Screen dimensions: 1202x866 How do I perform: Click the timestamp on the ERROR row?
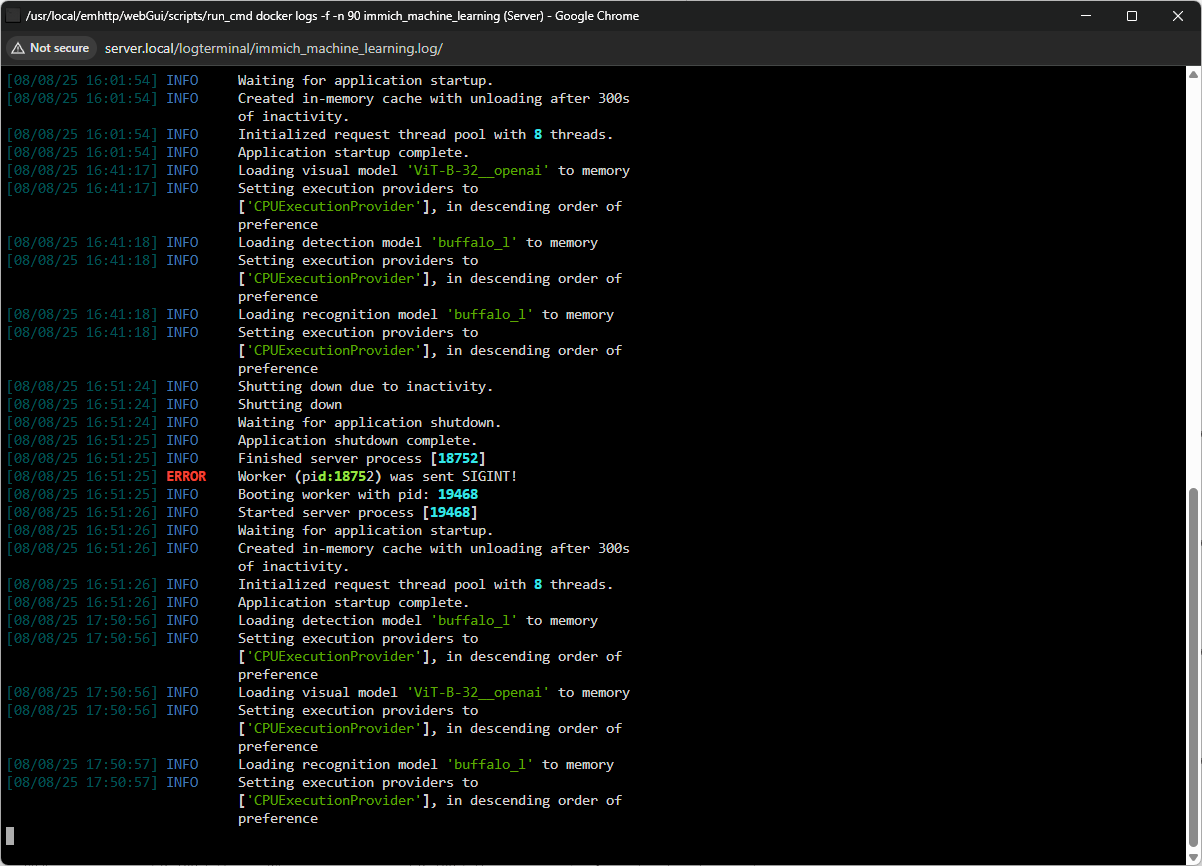coord(82,476)
